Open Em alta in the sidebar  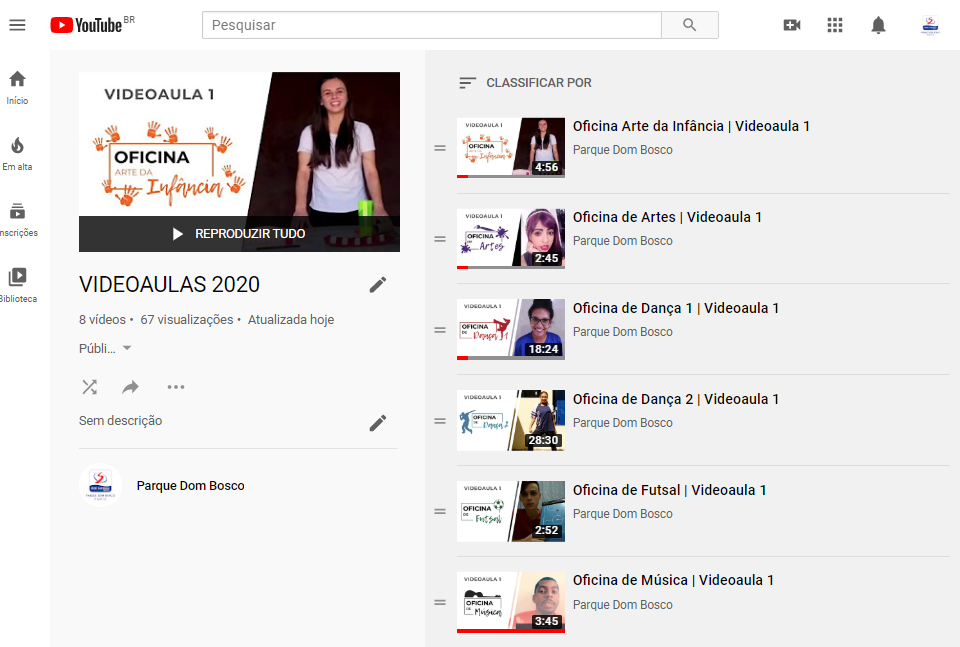17,153
